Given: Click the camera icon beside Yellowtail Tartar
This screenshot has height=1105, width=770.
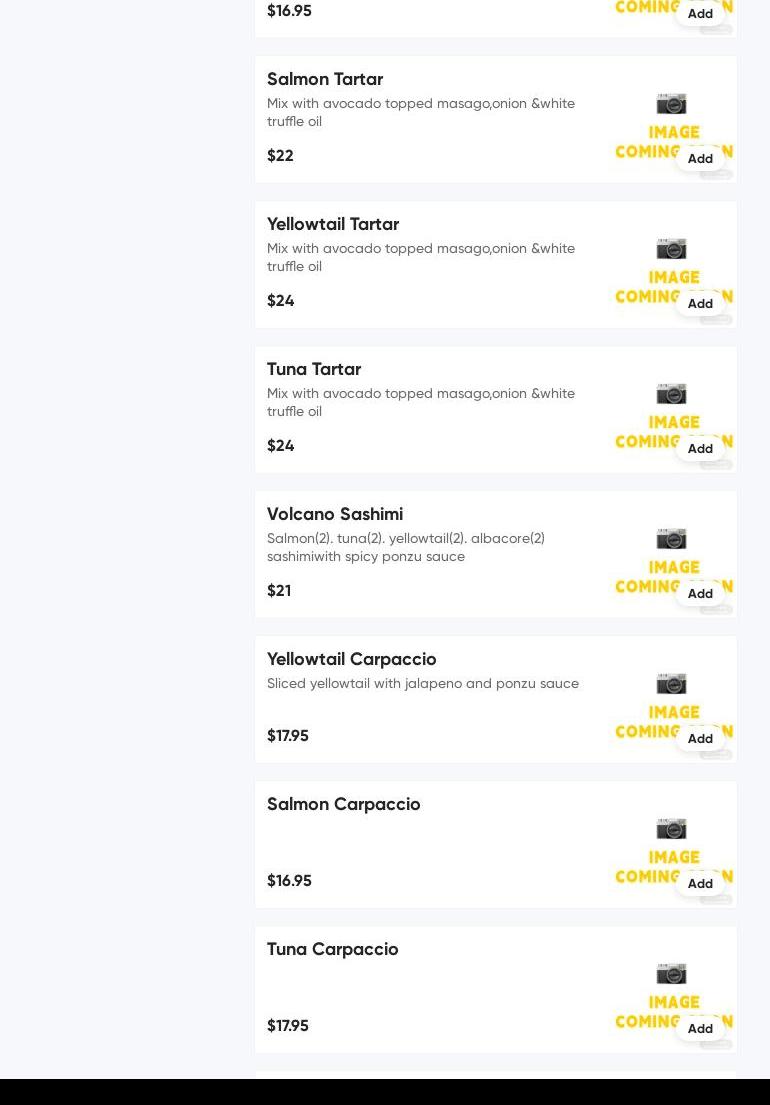Looking at the screenshot, I should tap(671, 249).
